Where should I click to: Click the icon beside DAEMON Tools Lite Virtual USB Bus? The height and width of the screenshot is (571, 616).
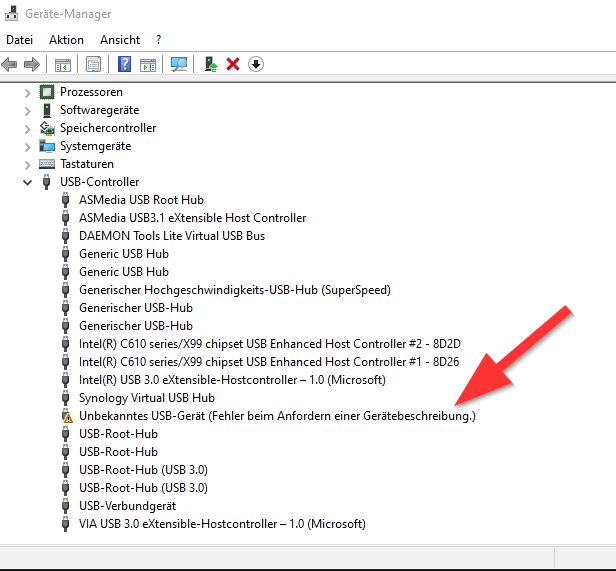click(66, 236)
